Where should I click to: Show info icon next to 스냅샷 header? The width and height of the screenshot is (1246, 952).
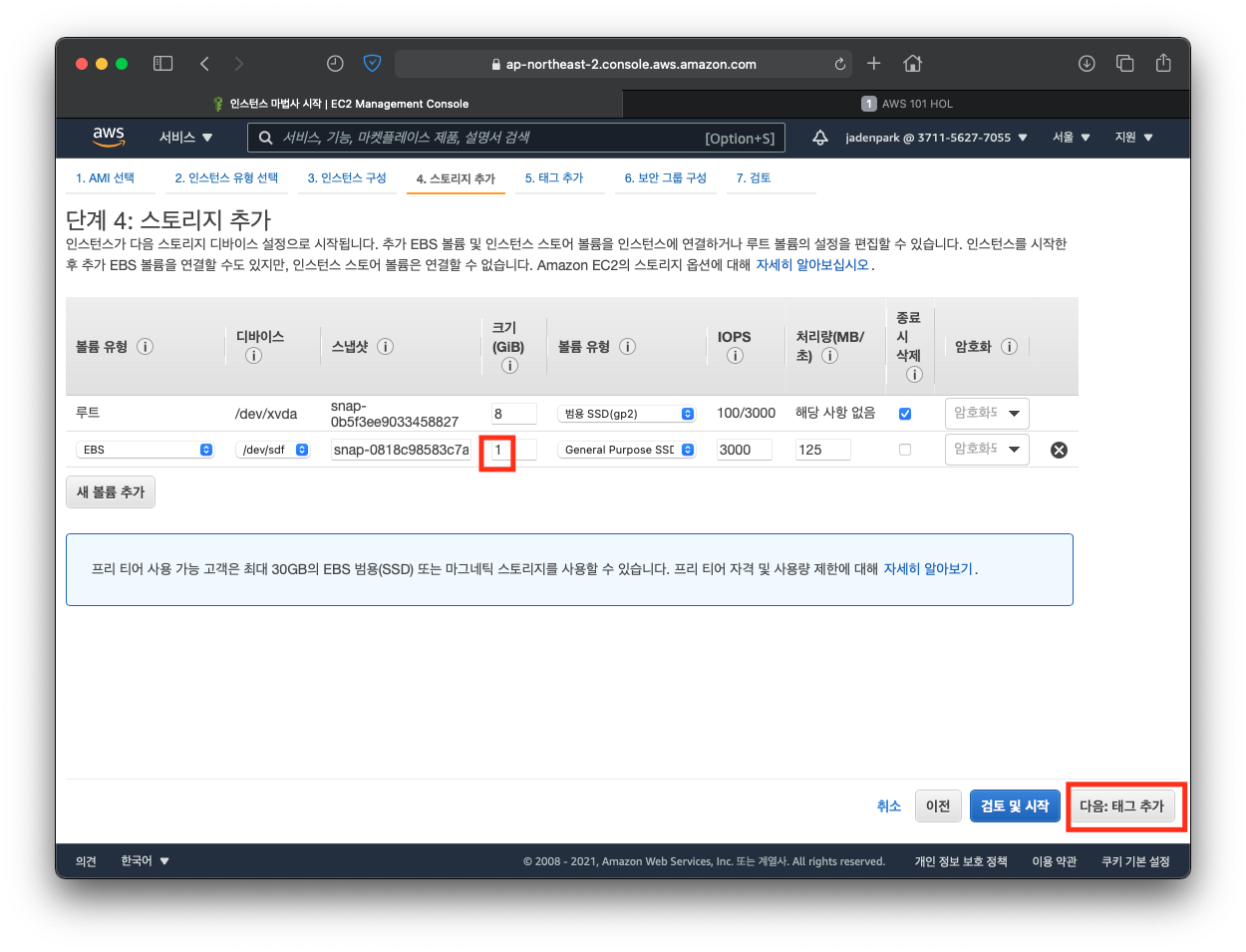[x=385, y=347]
